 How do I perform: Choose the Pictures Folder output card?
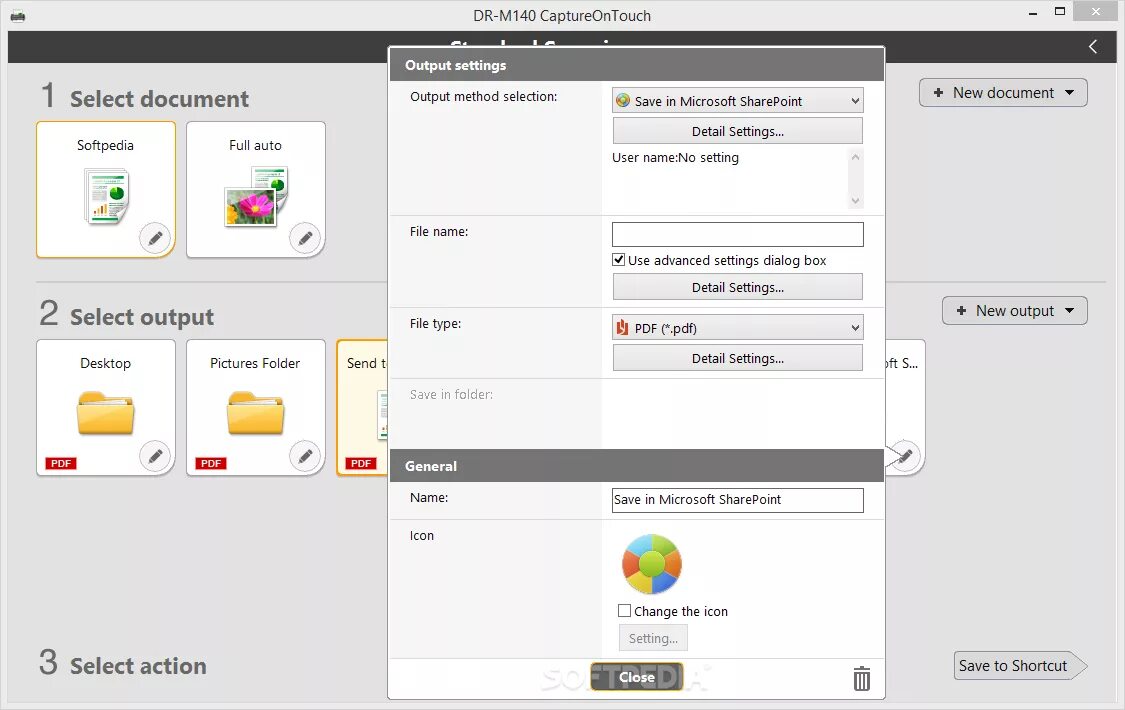point(255,407)
